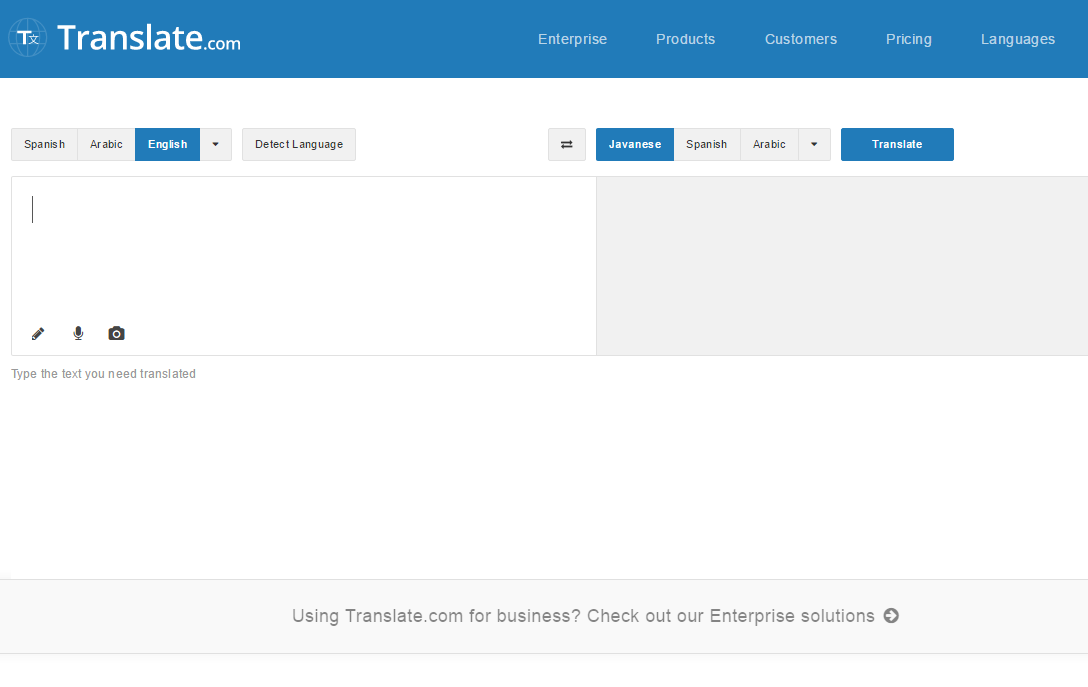This screenshot has height=687, width=1088.
Task: Open the Enterprise menu item
Action: tap(572, 39)
